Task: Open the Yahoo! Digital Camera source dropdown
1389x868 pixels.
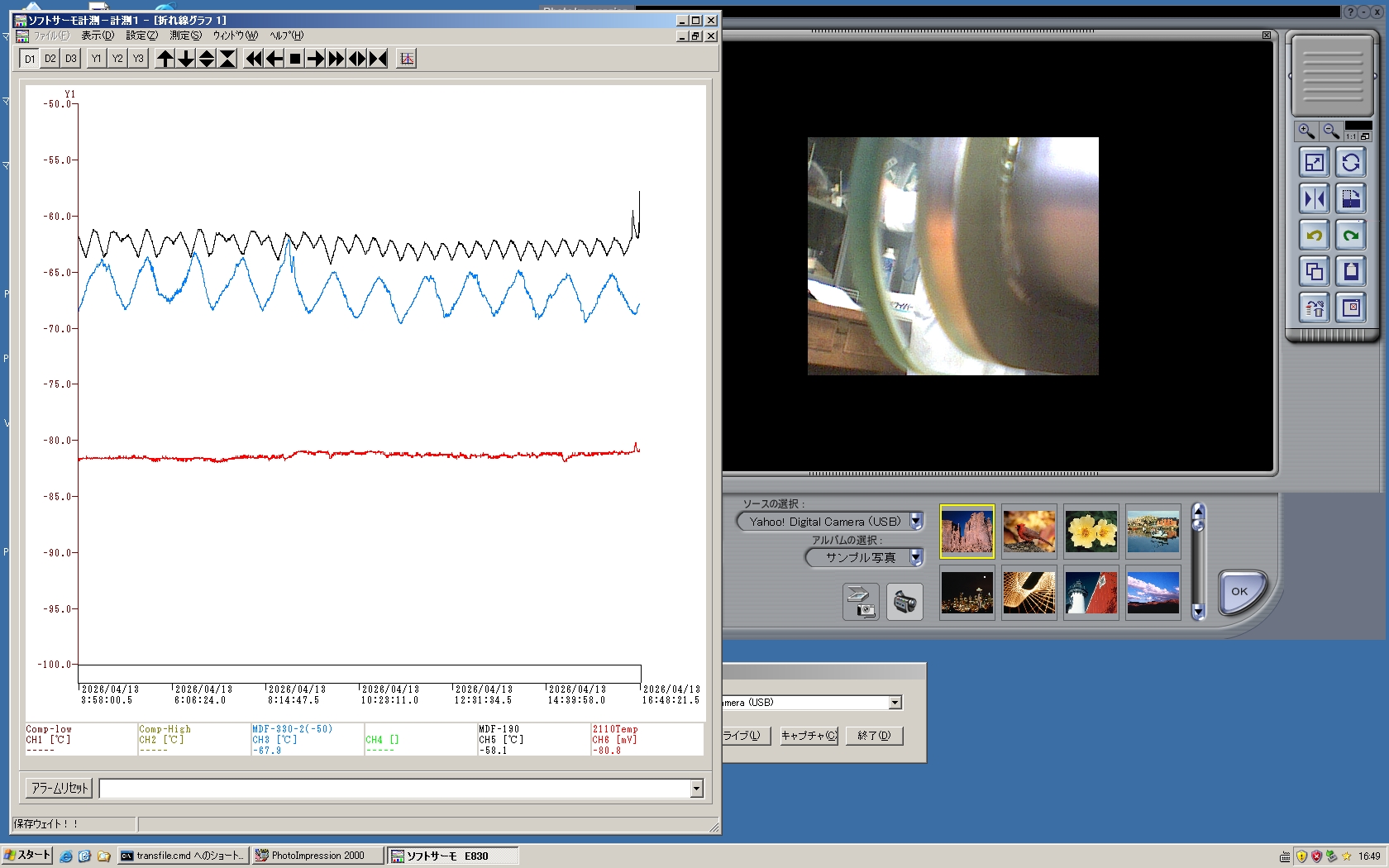Action: (x=916, y=522)
